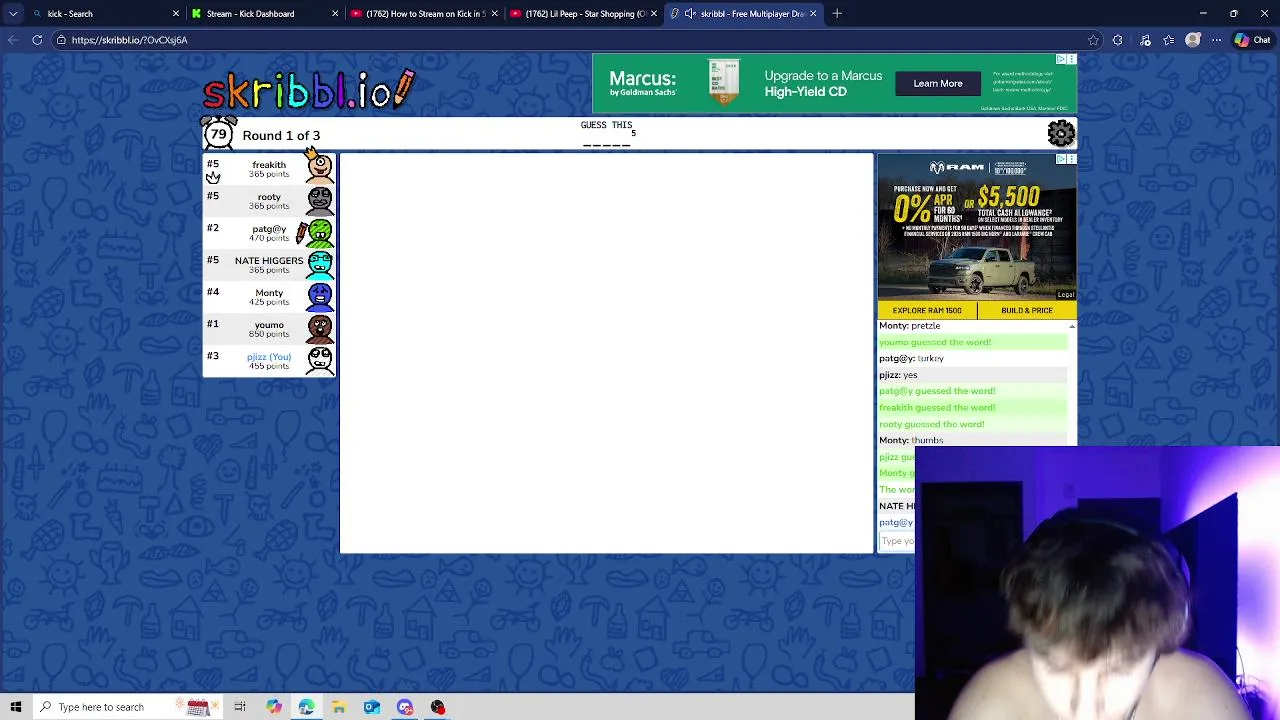Close the kick - Search tab
This screenshot has width=1280, height=720.
tap(176, 14)
